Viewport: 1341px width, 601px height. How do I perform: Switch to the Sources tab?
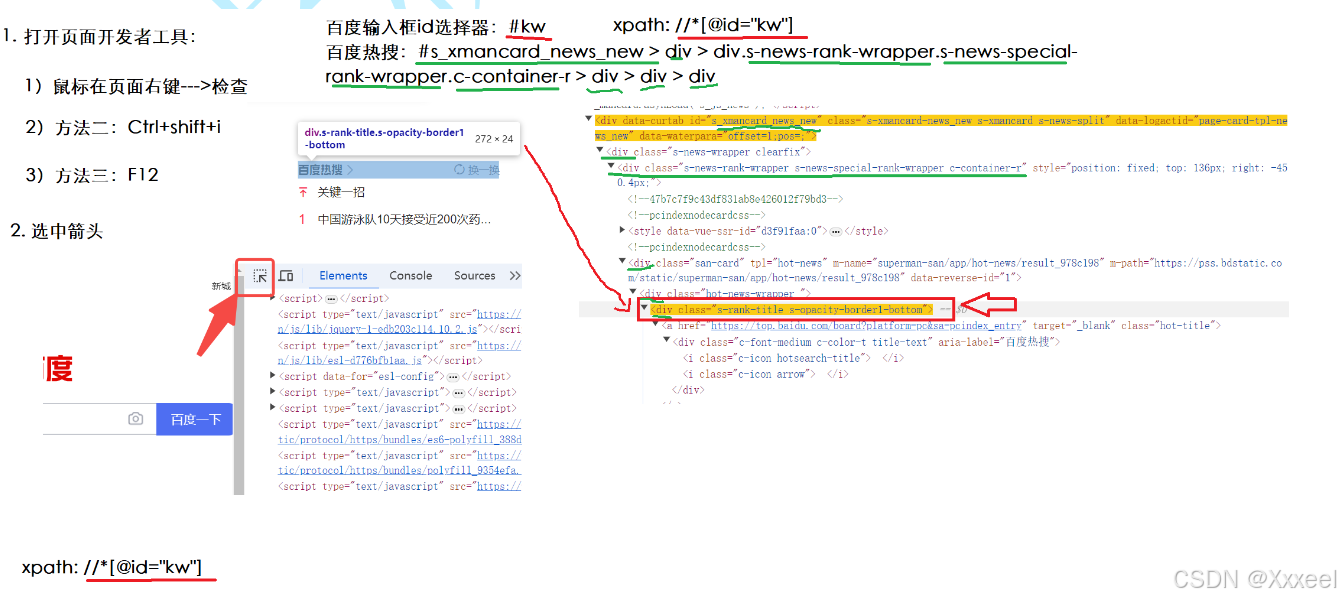tap(475, 276)
